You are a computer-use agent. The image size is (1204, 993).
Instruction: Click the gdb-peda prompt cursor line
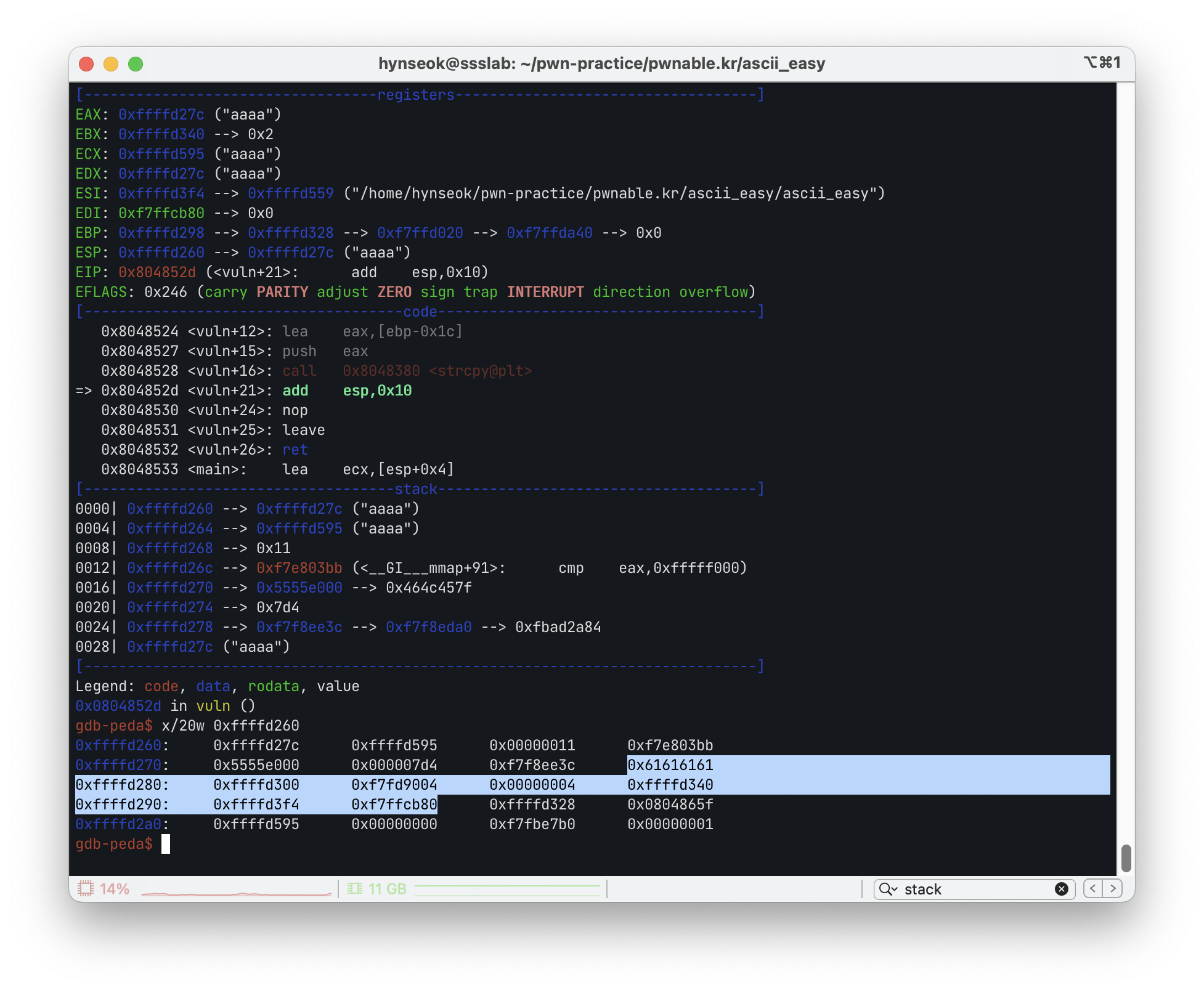point(165,844)
